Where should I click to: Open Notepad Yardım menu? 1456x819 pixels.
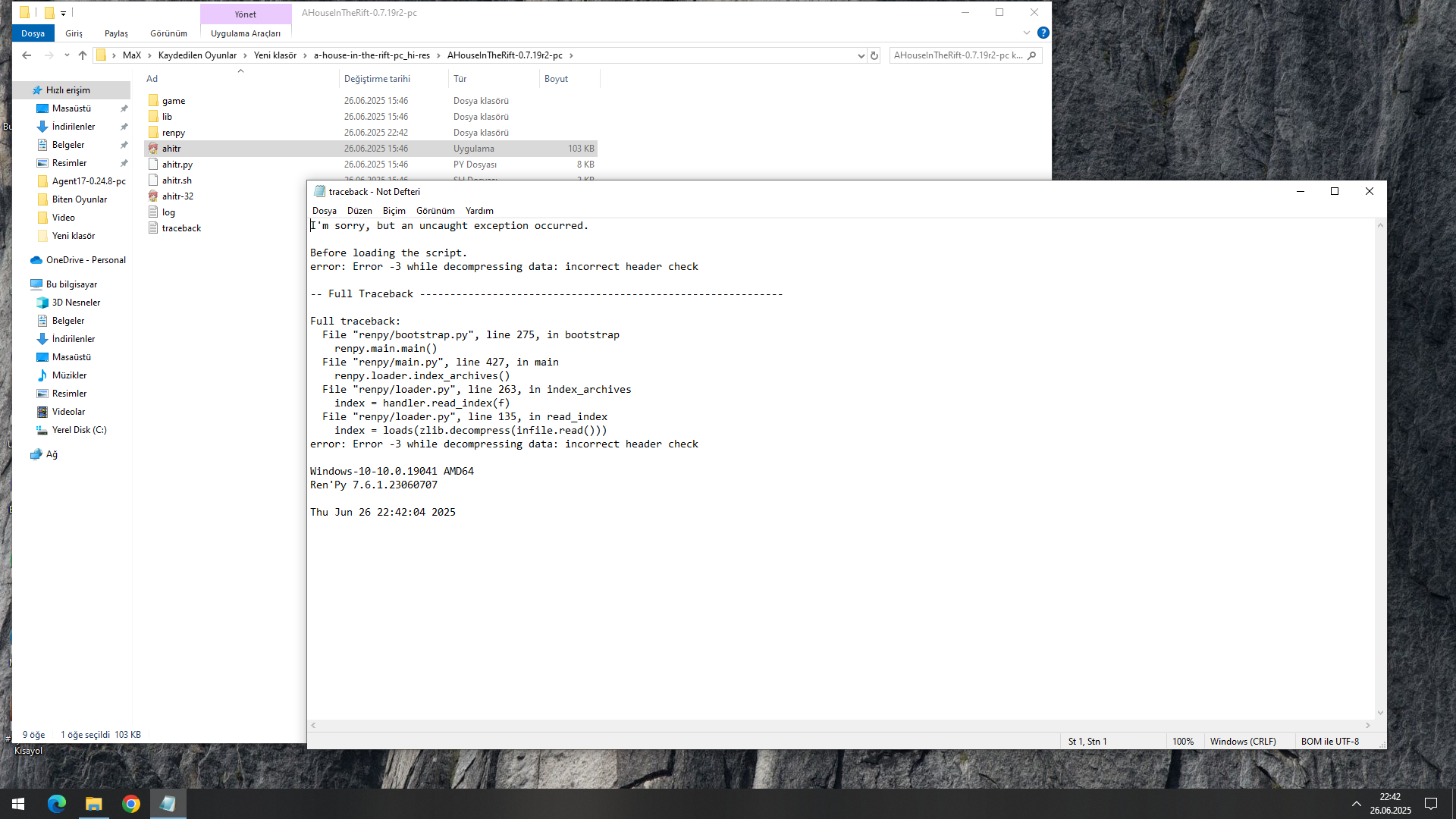tap(479, 211)
